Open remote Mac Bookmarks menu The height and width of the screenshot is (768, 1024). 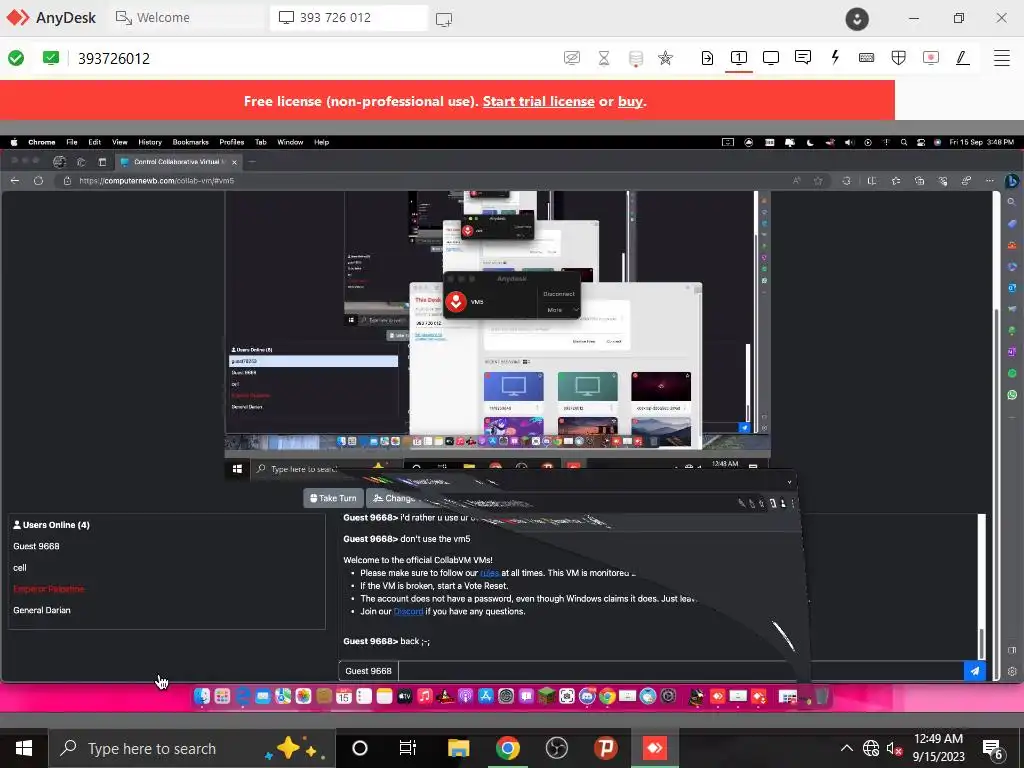pyautogui.click(x=190, y=142)
